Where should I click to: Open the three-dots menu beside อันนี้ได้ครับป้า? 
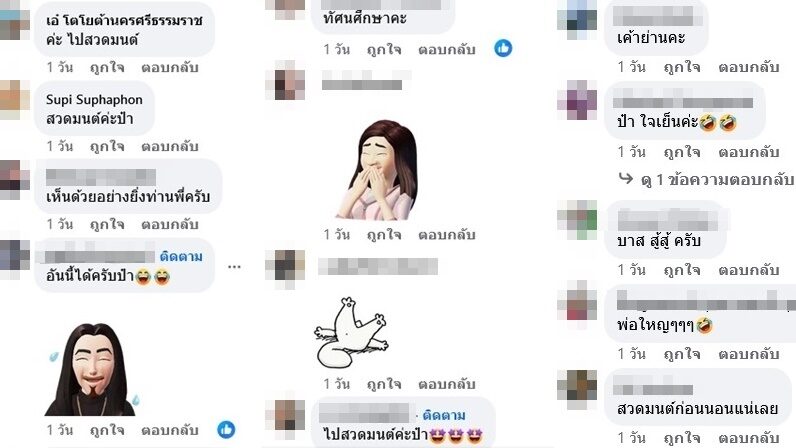pos(234,267)
